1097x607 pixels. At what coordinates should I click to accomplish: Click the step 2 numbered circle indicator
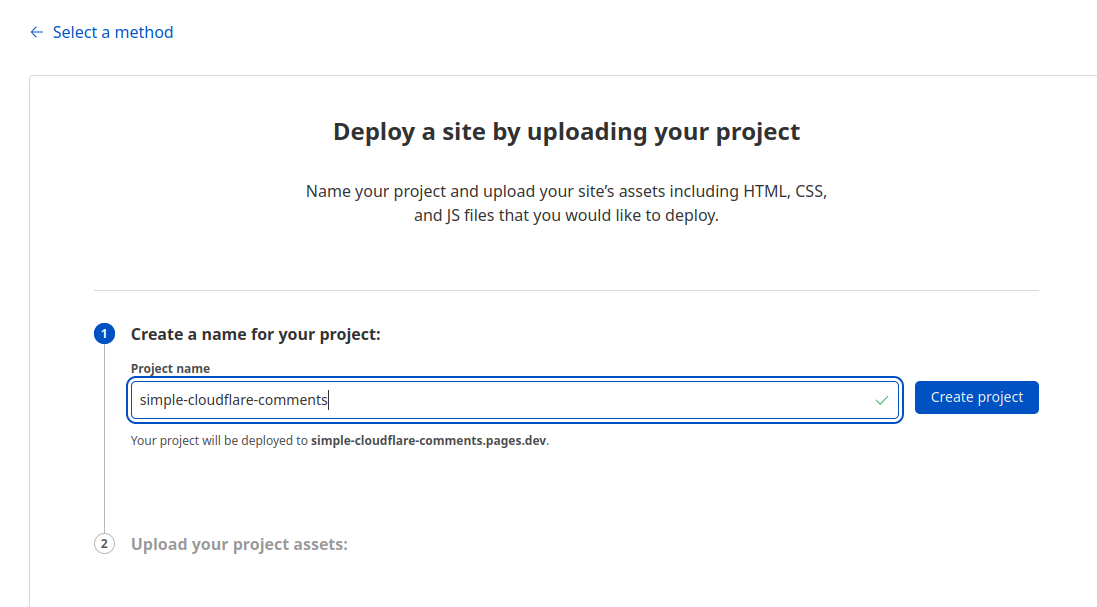click(x=104, y=543)
